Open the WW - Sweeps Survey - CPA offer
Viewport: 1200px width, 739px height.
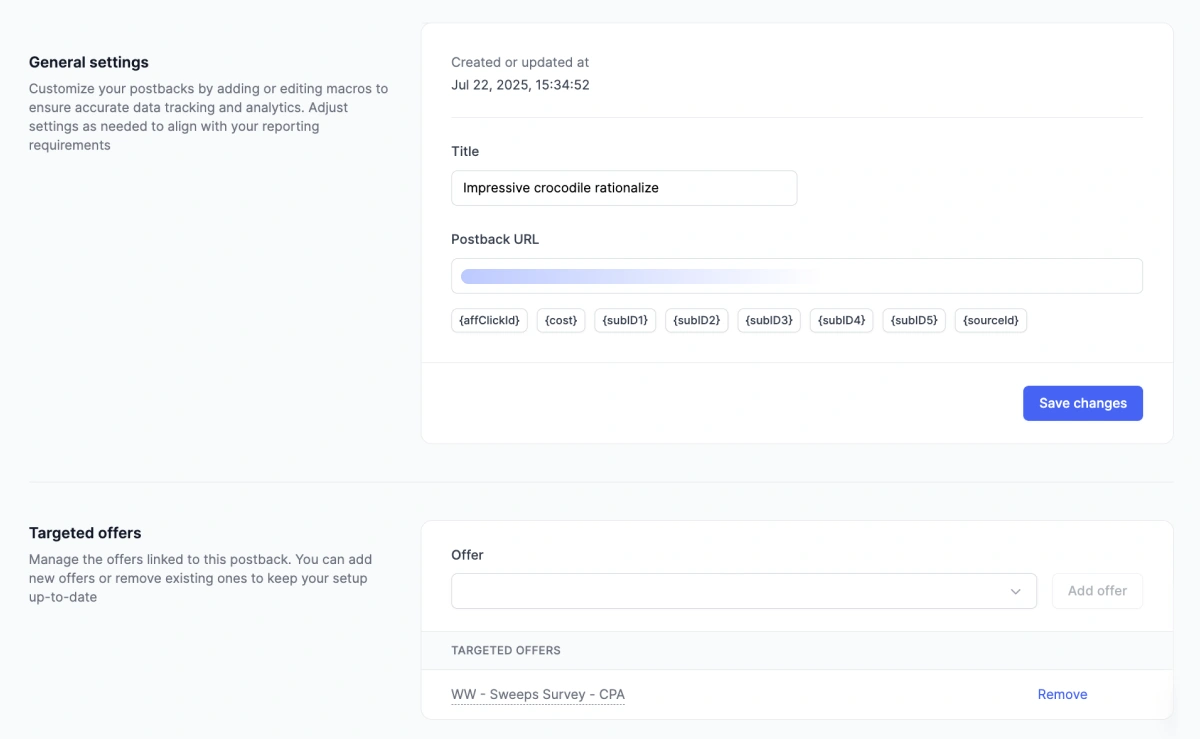(x=538, y=694)
